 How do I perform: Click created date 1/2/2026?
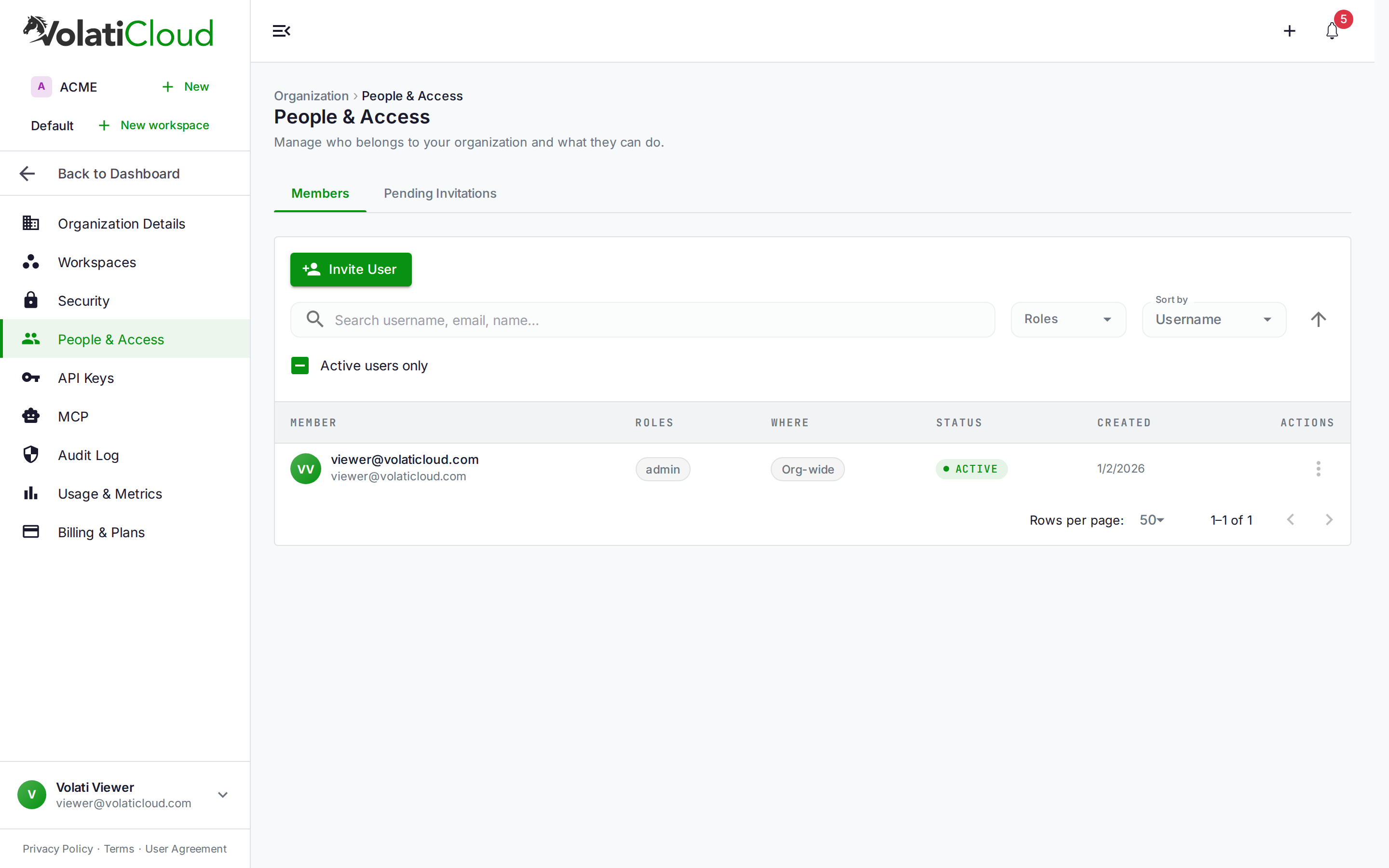[x=1120, y=468]
